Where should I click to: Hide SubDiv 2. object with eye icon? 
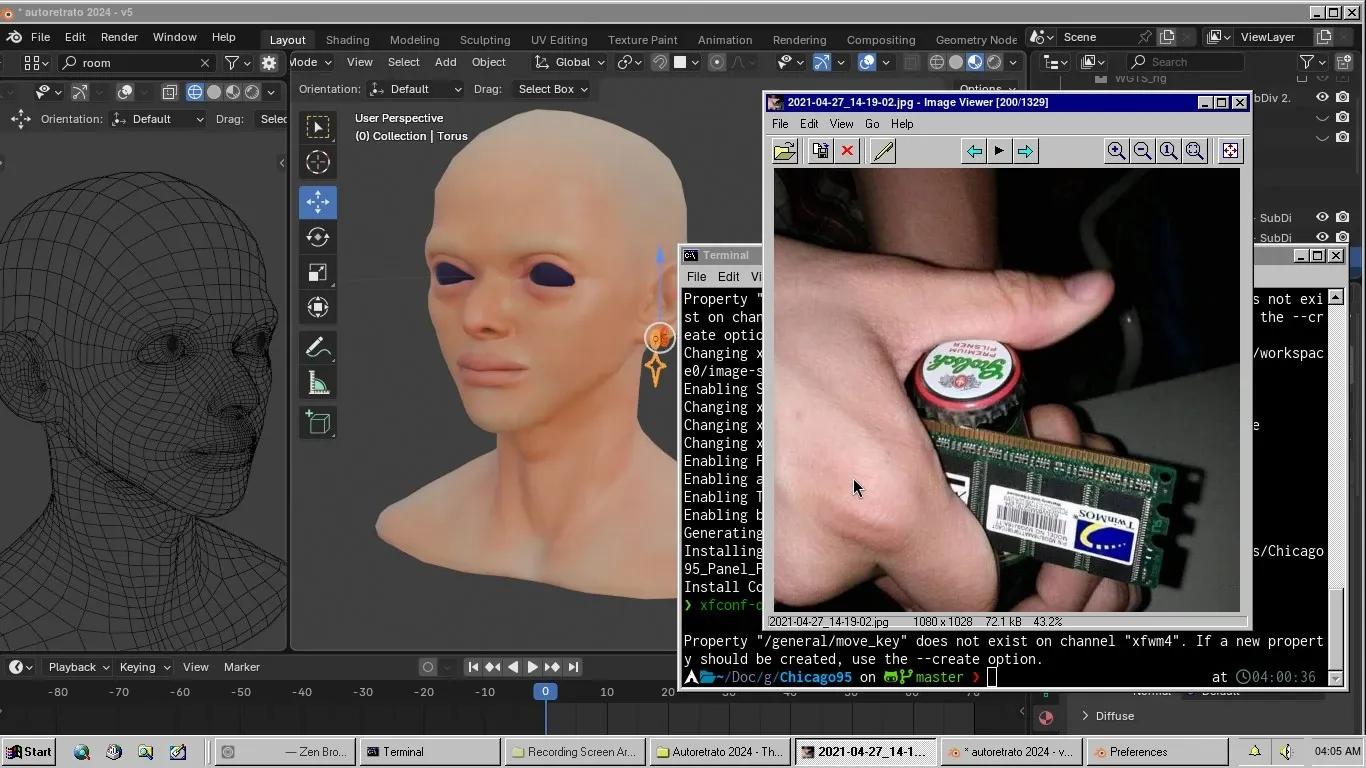click(x=1322, y=97)
